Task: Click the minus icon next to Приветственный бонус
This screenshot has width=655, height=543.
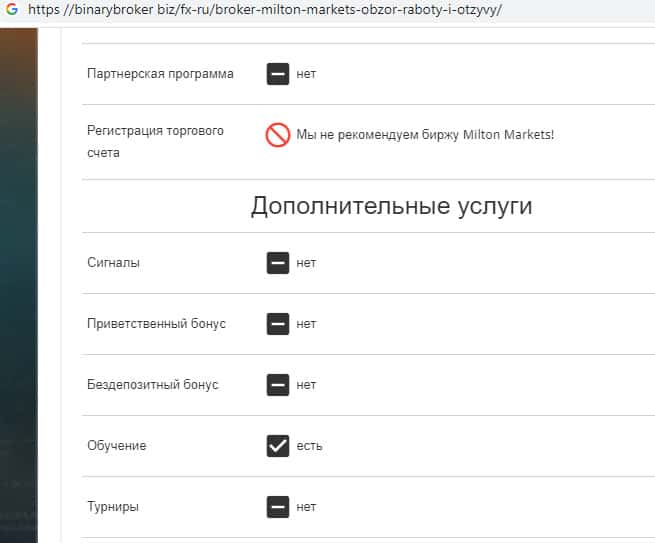Action: 278,324
